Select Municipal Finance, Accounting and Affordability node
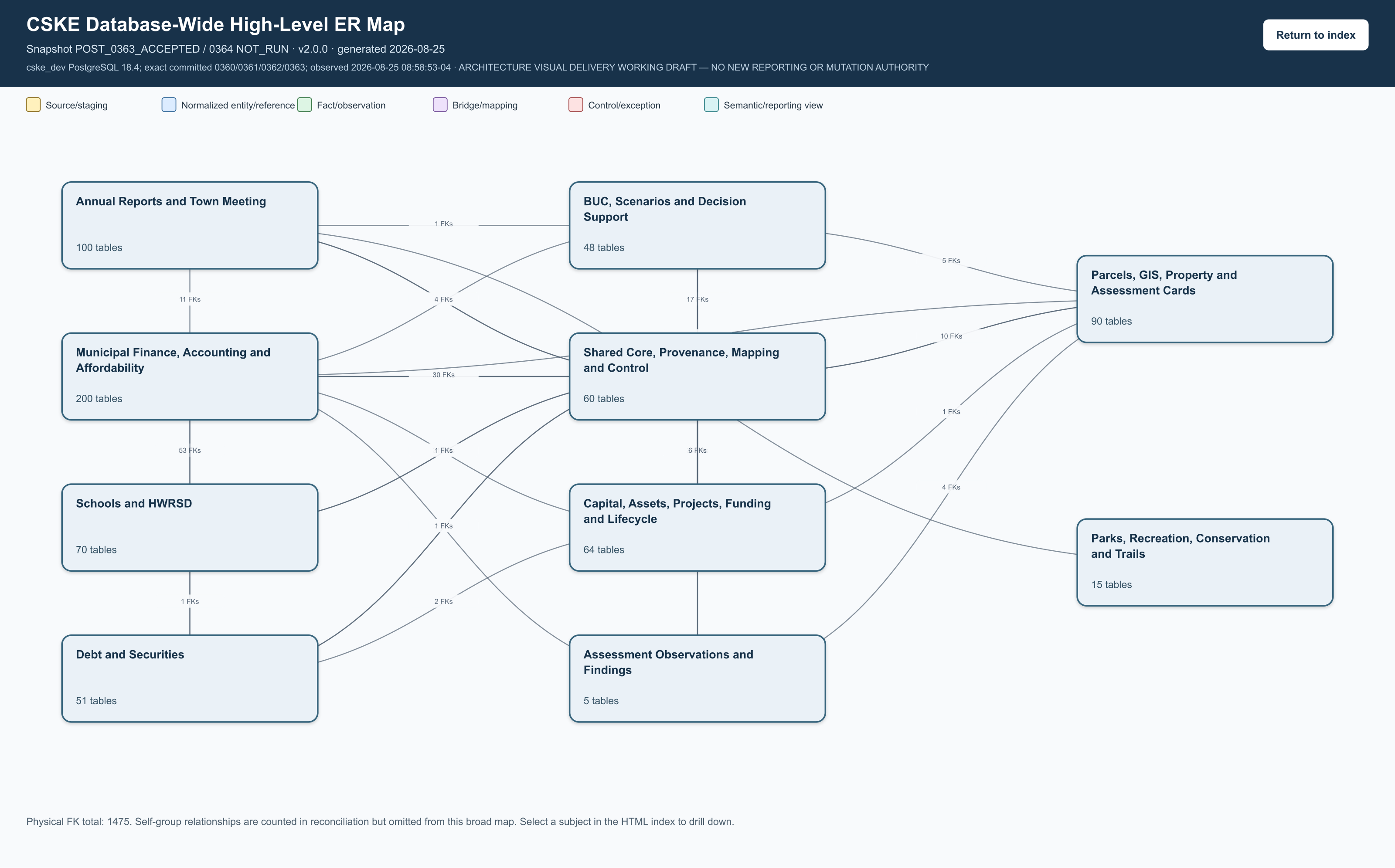 tap(190, 376)
